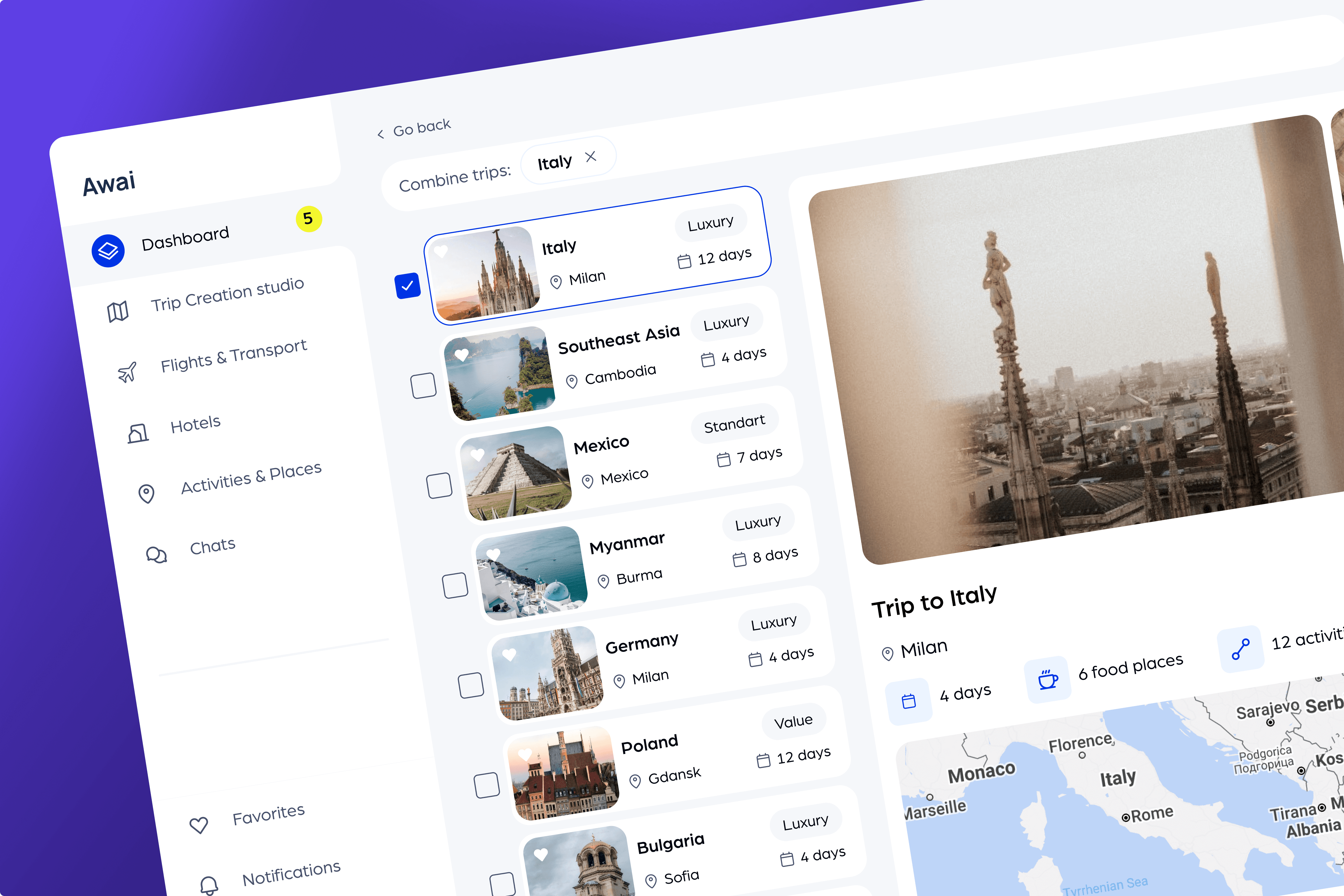
Task: Click the Flights & Transport airplane icon
Action: 127,372
